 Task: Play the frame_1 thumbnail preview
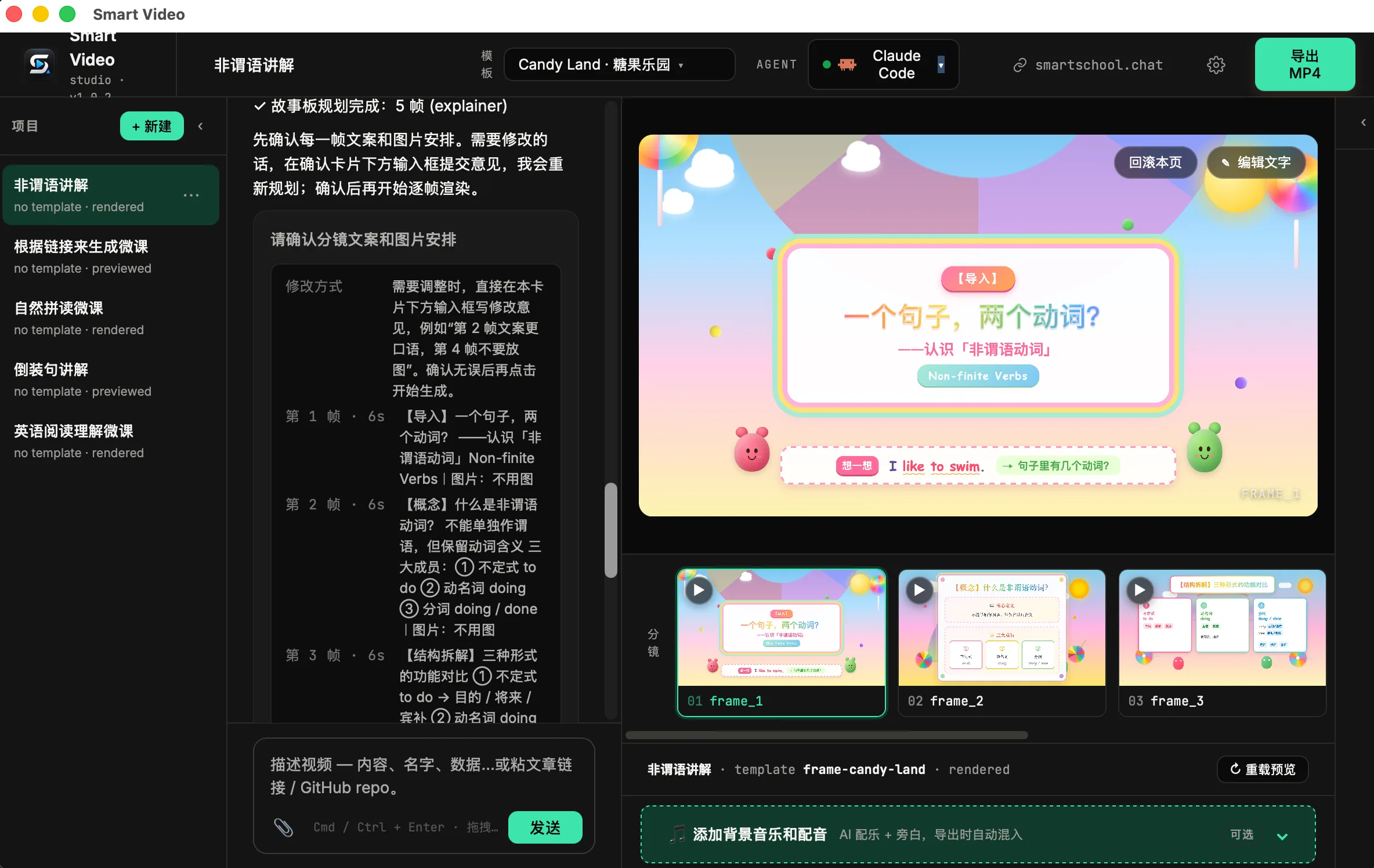point(699,590)
